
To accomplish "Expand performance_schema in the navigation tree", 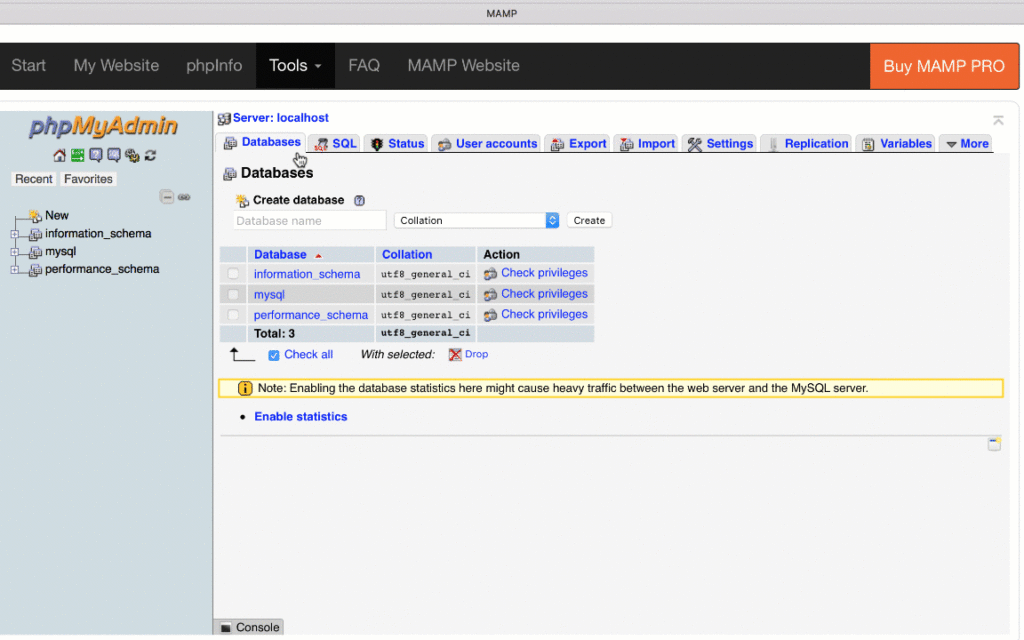I will coord(14,269).
